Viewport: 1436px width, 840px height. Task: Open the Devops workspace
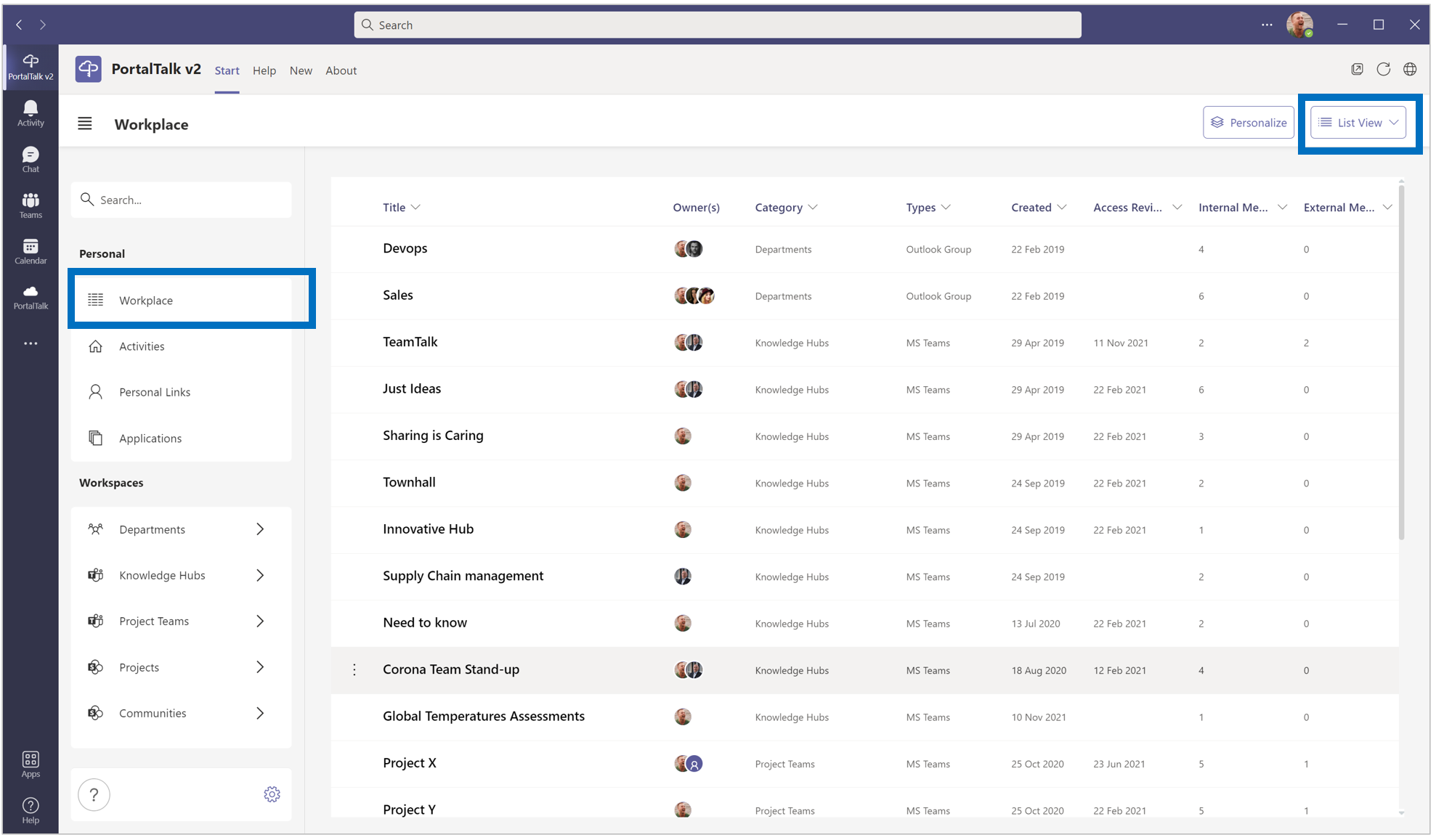[x=405, y=248]
